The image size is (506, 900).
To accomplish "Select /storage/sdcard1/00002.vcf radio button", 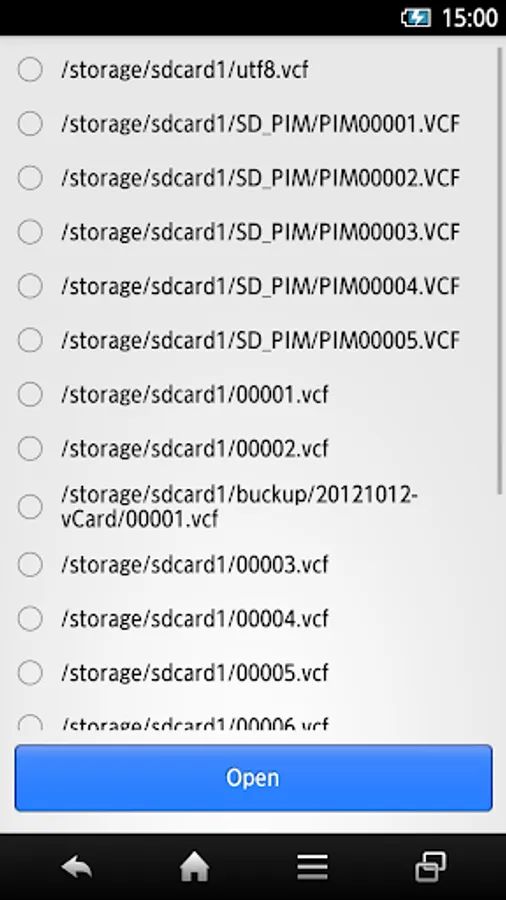I will tap(30, 448).
